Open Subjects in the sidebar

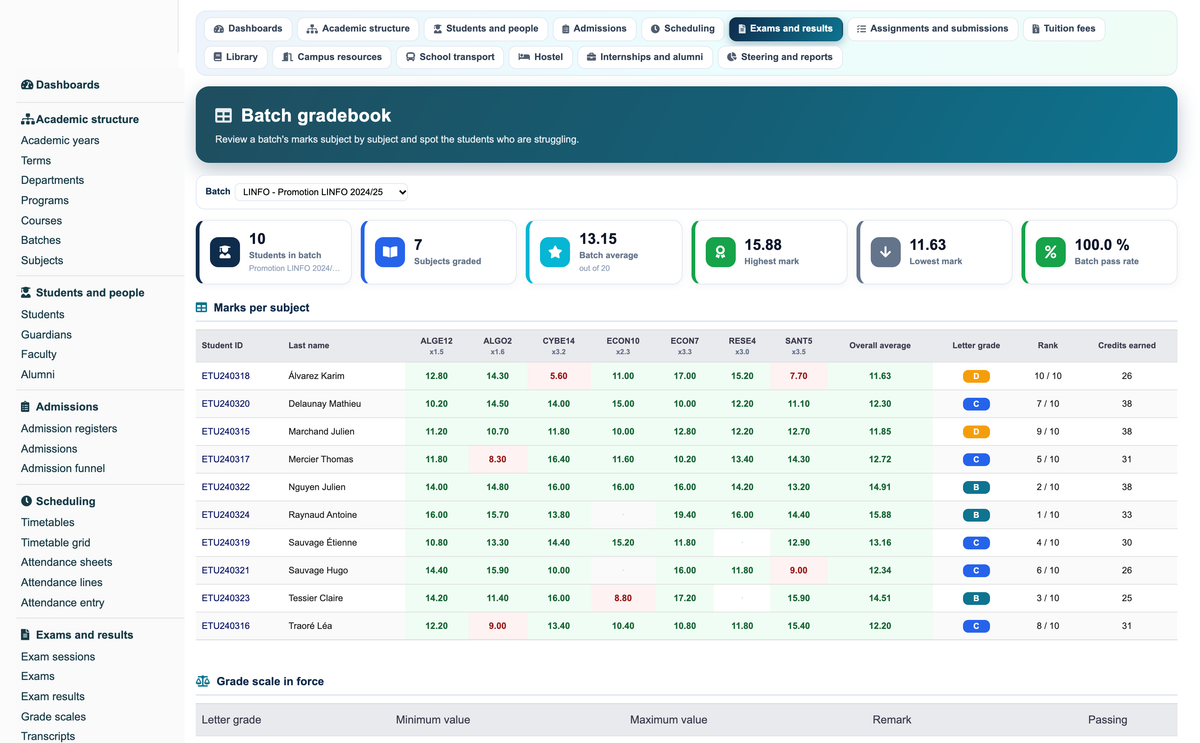click(x=42, y=261)
